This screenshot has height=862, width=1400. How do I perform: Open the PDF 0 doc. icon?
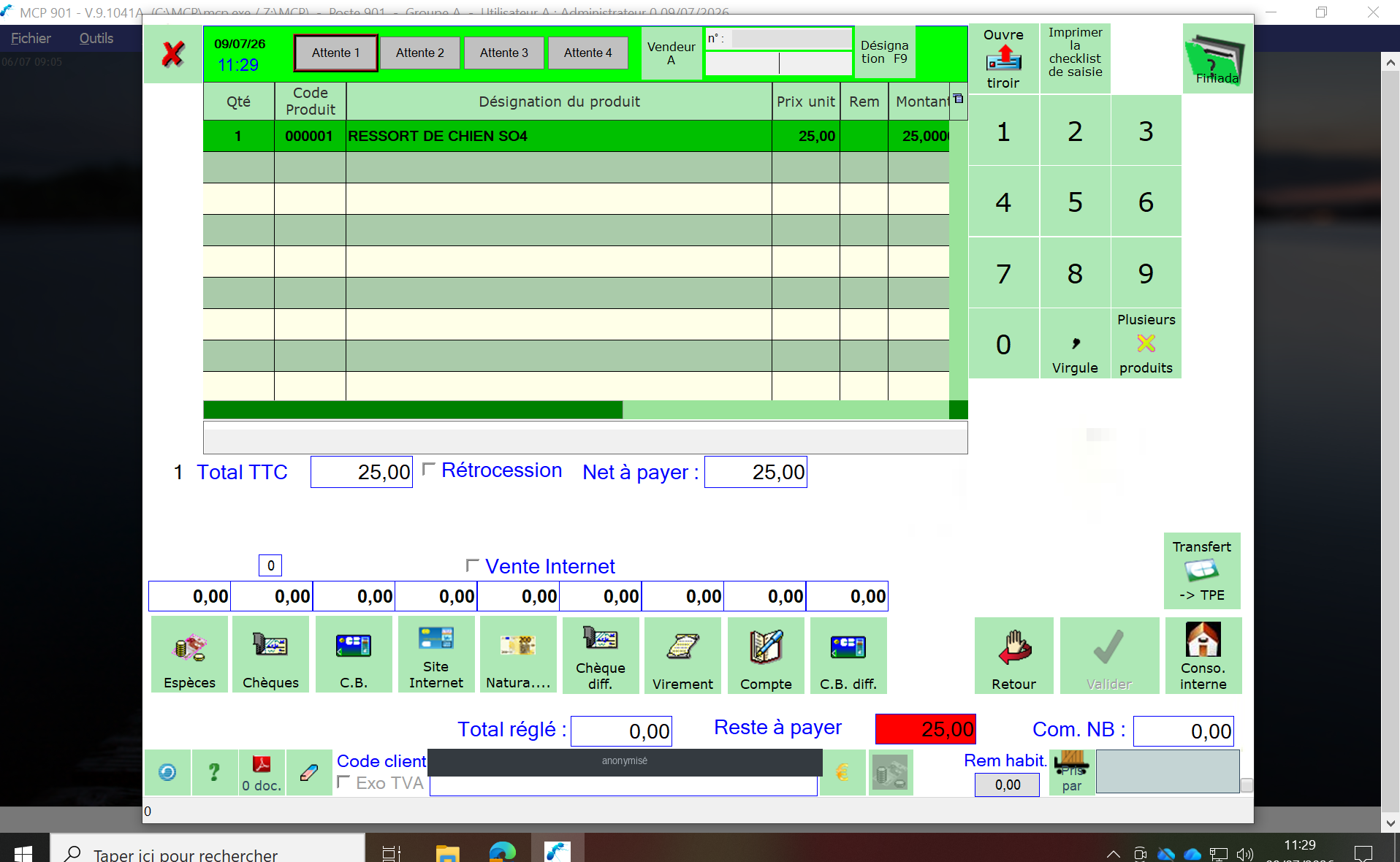tap(262, 772)
